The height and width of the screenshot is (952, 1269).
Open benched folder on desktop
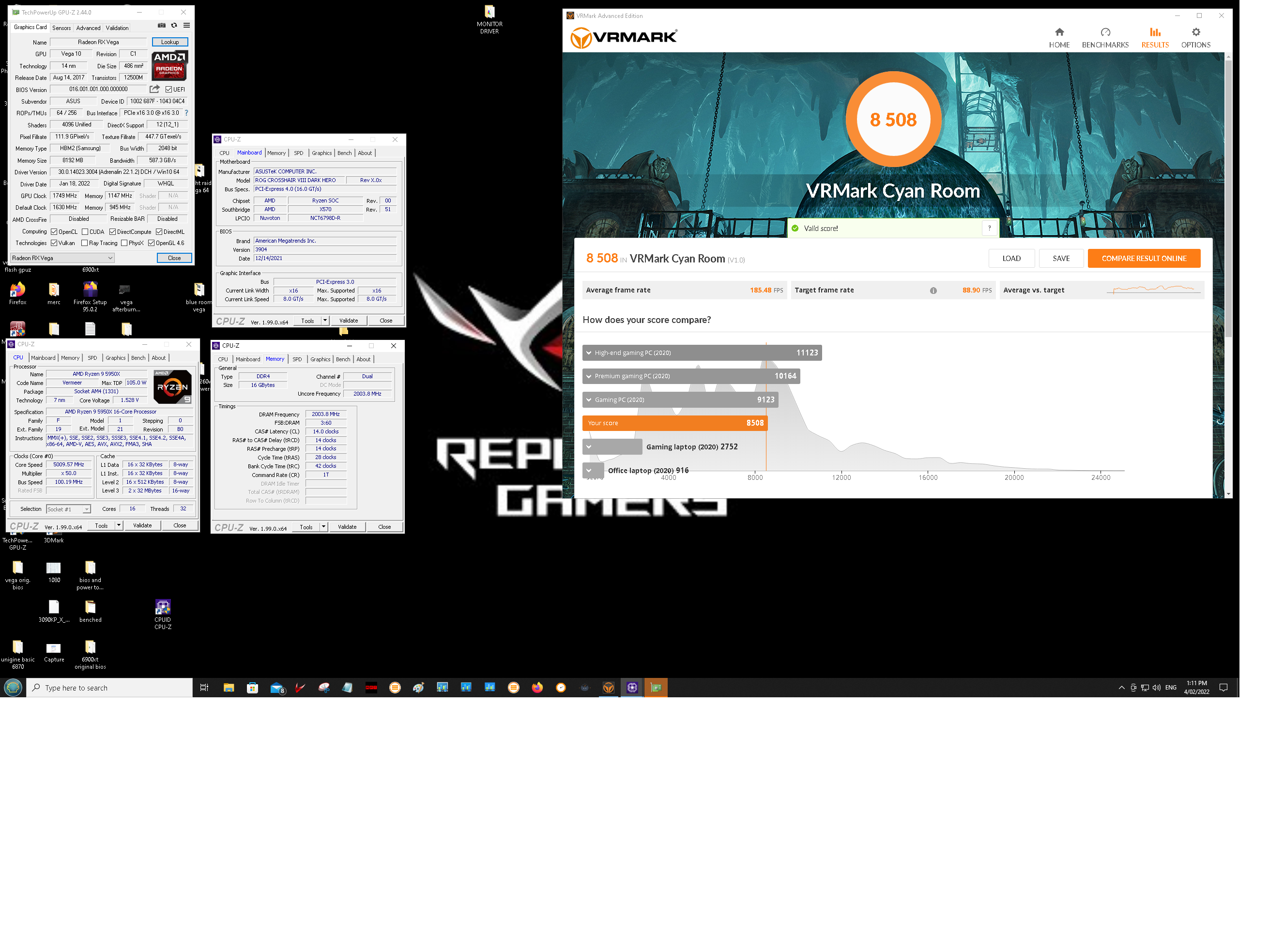[90, 611]
